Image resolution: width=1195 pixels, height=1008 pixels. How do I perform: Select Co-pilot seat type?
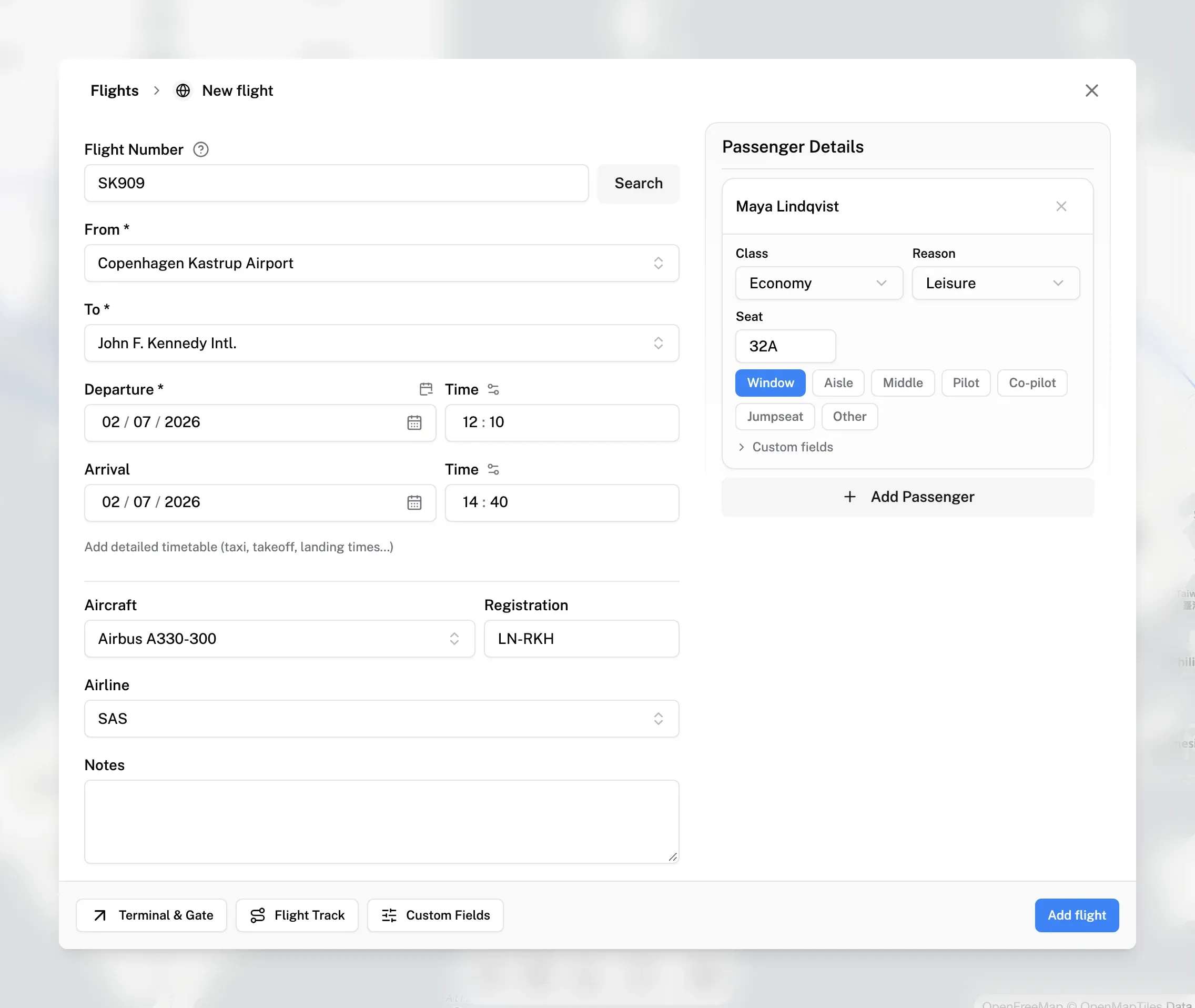[x=1031, y=383]
